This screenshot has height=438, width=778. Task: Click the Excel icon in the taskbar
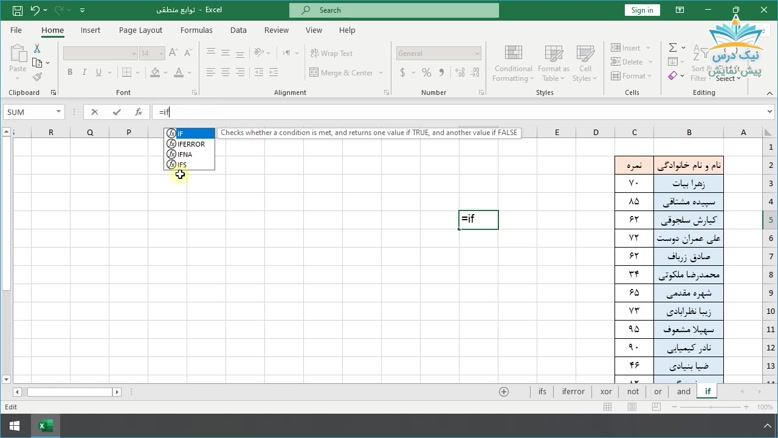45,426
